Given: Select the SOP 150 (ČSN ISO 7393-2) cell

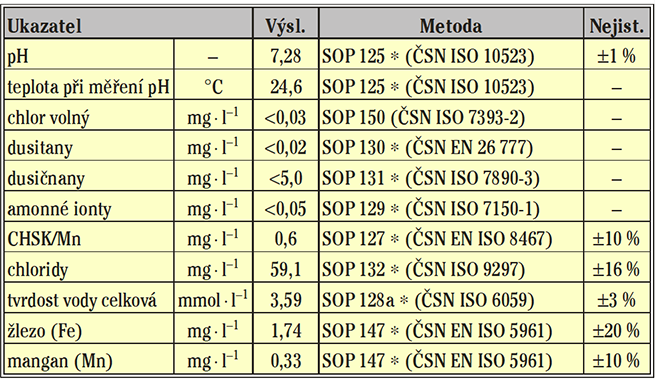Looking at the screenshot, I should point(451,115).
